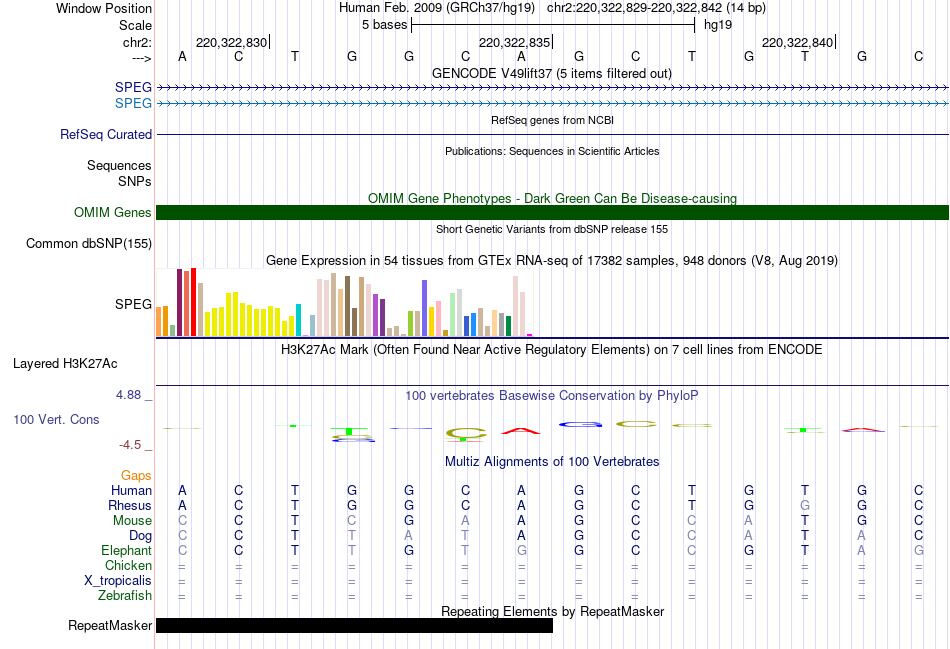Screen dimensions: 950x649
Task: Click the RefSeq genes from NCBI title
Action: [552, 120]
